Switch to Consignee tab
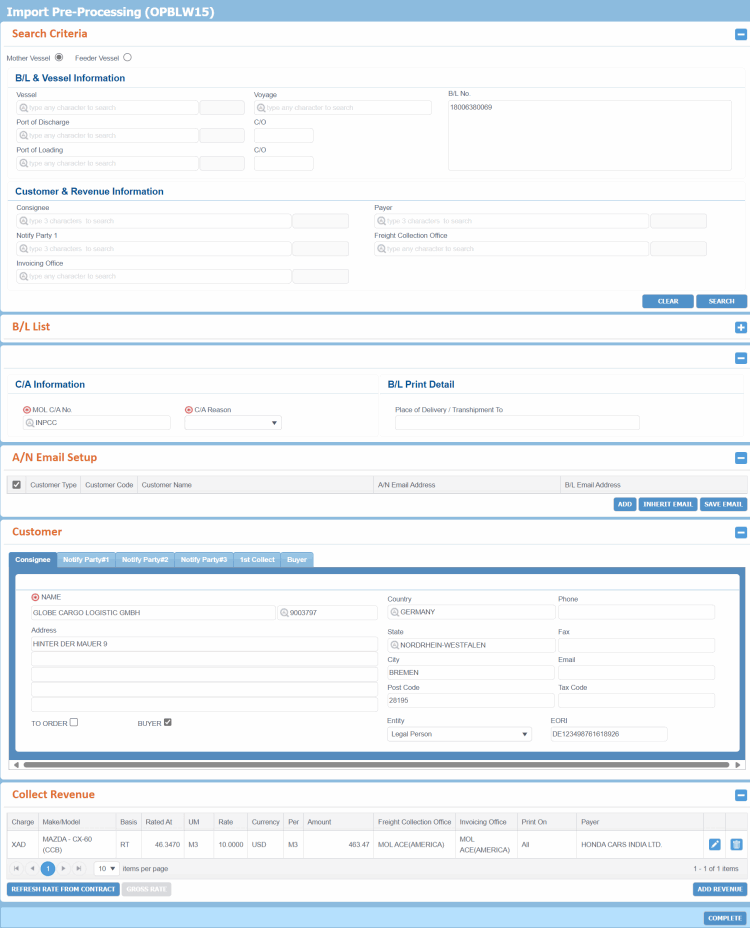 tap(33, 560)
